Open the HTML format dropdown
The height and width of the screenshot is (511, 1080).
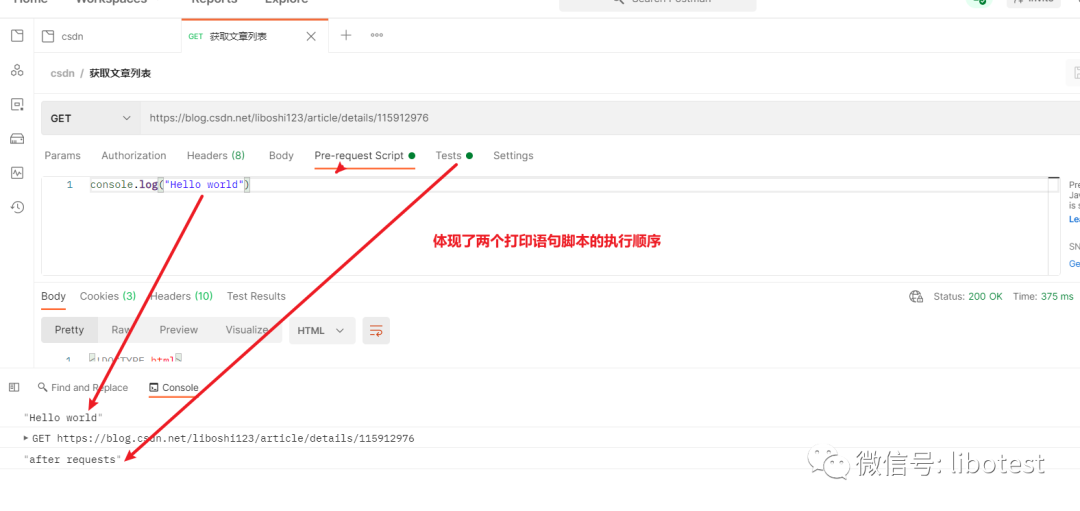[322, 331]
